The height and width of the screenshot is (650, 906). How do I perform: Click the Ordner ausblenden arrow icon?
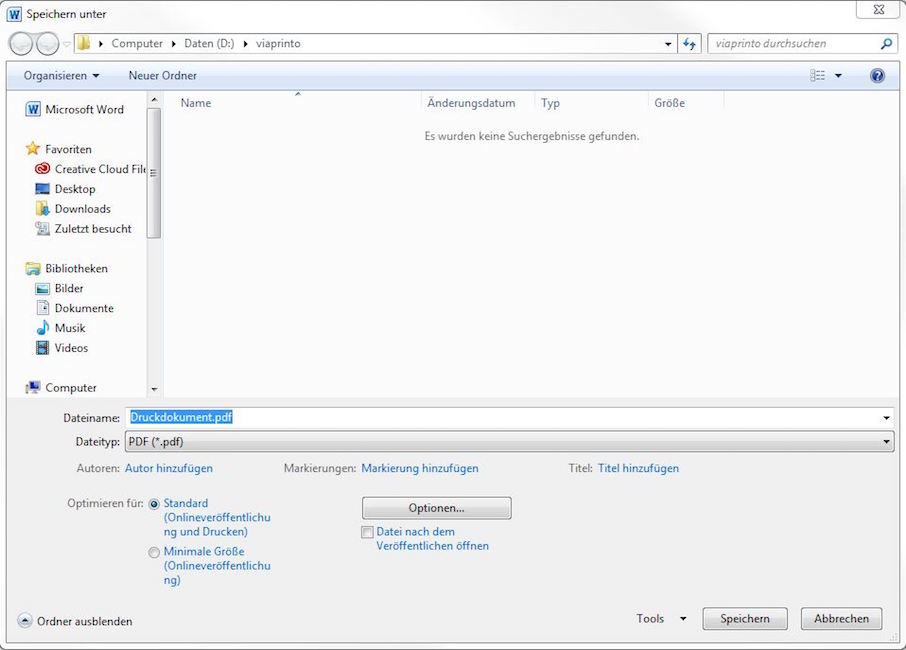[x=25, y=621]
